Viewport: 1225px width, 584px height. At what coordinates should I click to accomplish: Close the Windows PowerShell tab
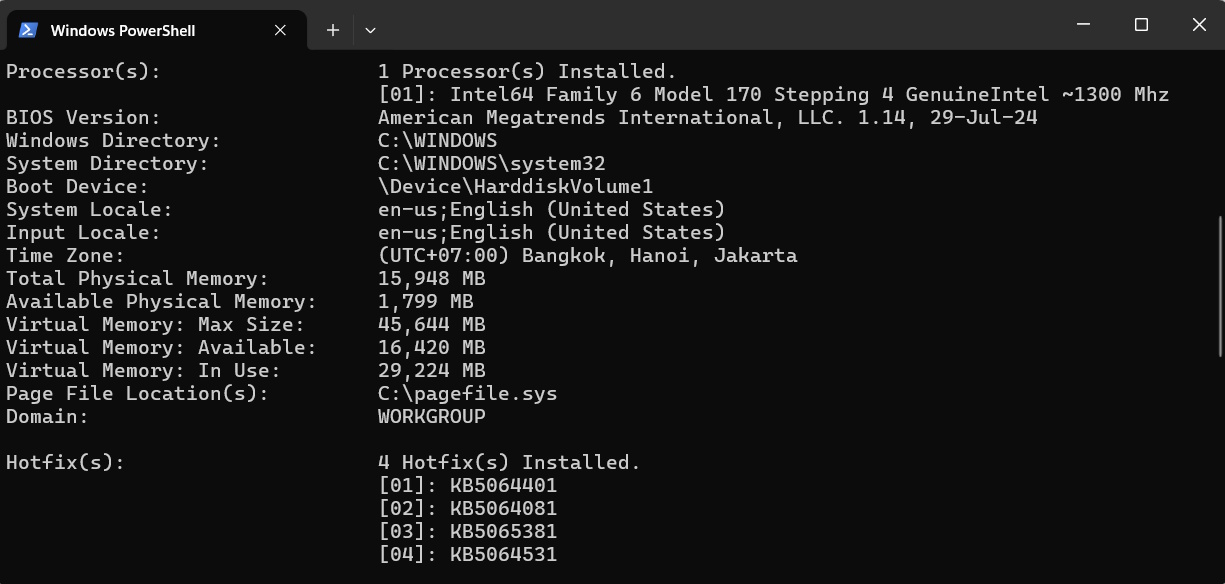point(281,30)
